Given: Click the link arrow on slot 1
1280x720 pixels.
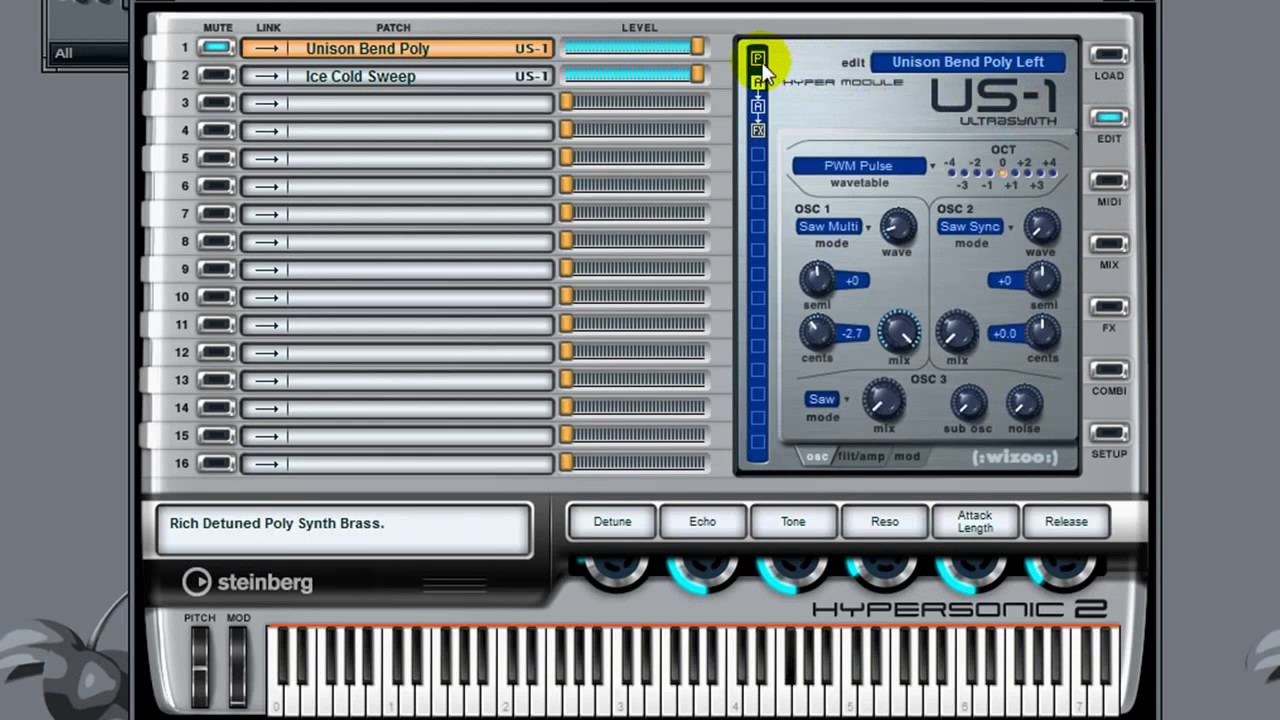Looking at the screenshot, I should 265,48.
